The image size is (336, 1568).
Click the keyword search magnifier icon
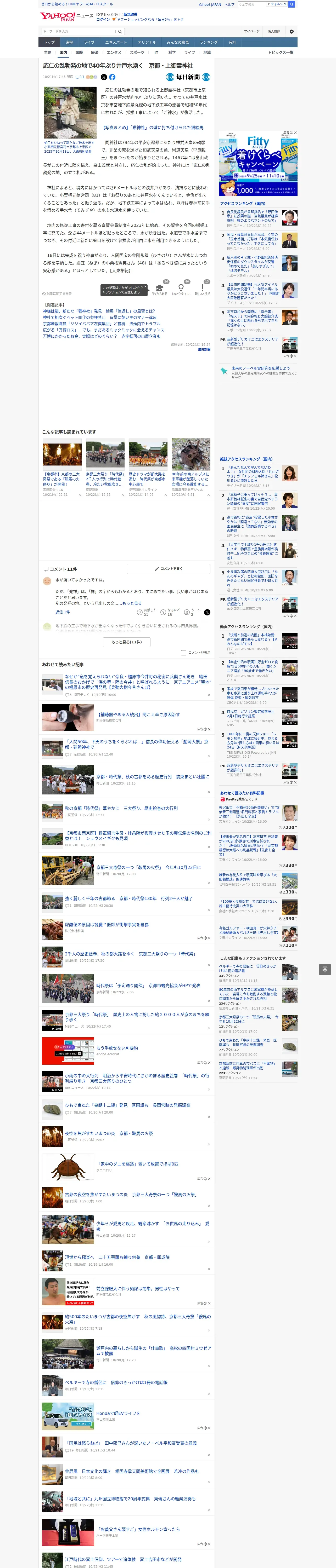pos(120,32)
